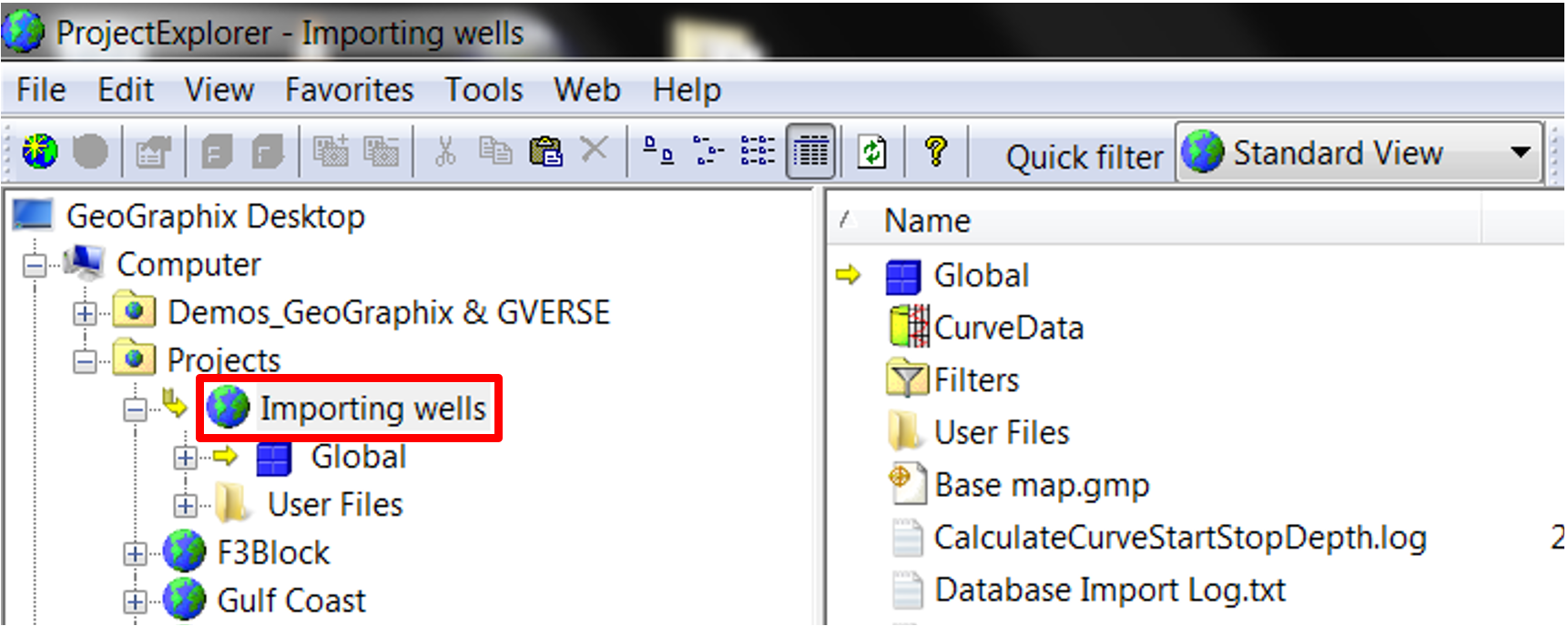
Task: Expand the F3Block project node
Action: click(x=135, y=553)
